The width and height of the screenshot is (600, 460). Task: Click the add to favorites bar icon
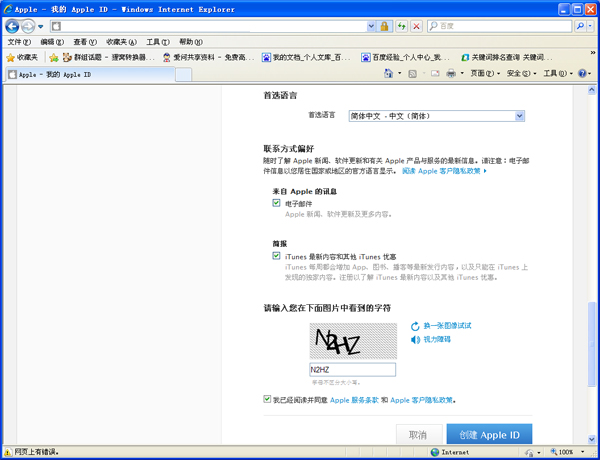click(x=54, y=57)
